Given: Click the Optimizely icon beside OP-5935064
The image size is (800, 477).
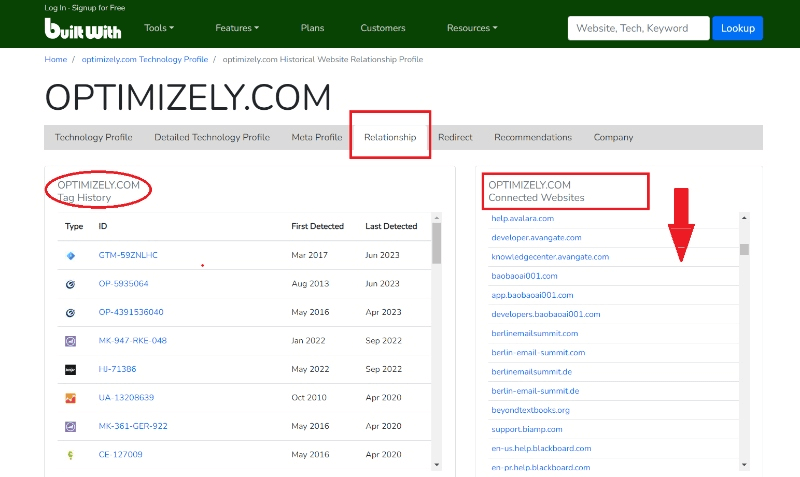Looking at the screenshot, I should pyautogui.click(x=70, y=284).
